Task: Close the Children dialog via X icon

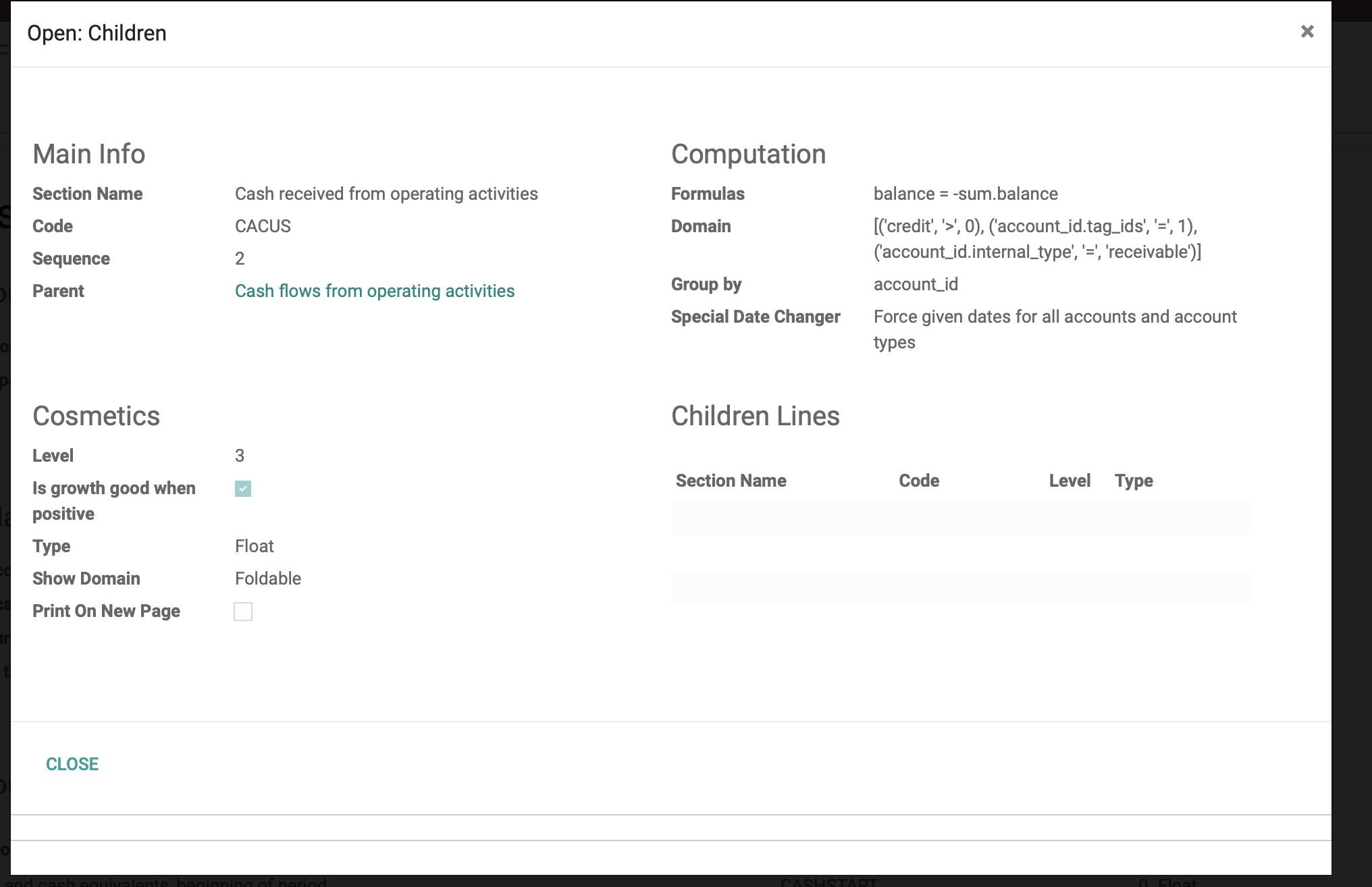Action: pos(1307,31)
